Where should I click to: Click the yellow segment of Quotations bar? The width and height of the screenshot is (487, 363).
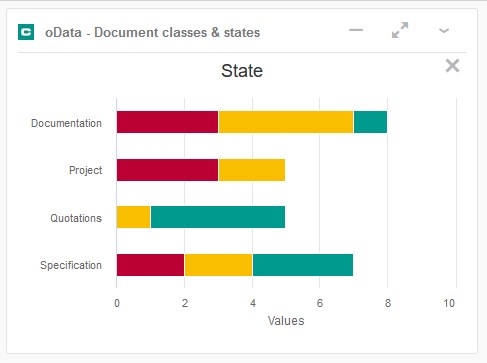pos(133,217)
